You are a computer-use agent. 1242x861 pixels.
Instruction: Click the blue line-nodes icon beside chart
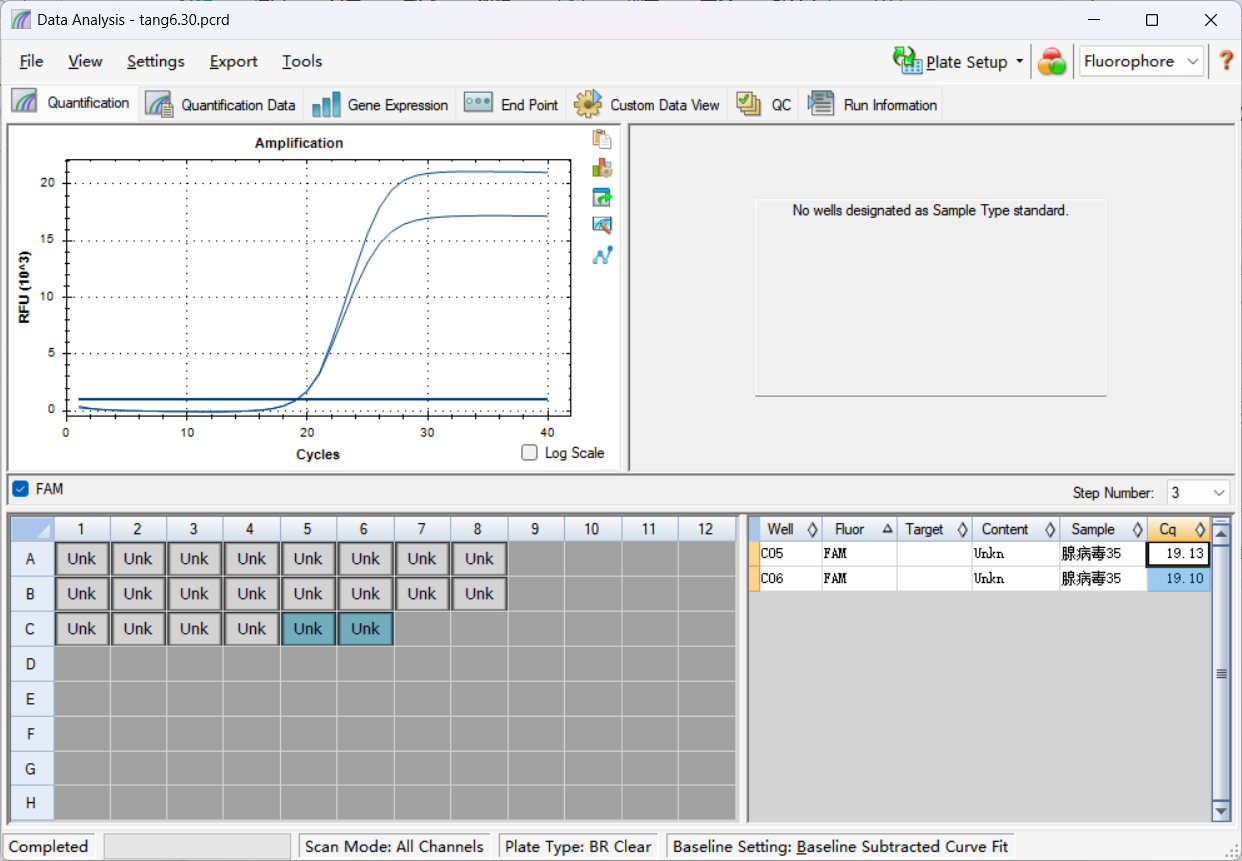pos(602,255)
